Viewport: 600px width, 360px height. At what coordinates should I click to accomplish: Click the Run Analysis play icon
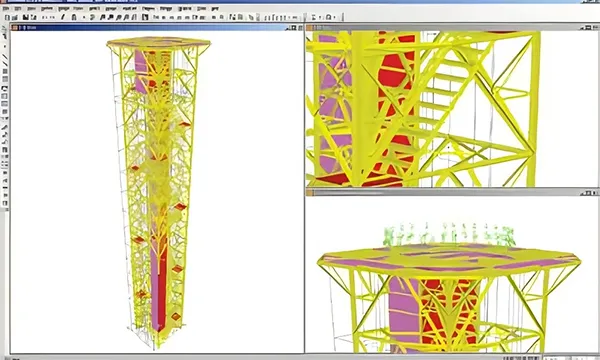pos(84,17)
